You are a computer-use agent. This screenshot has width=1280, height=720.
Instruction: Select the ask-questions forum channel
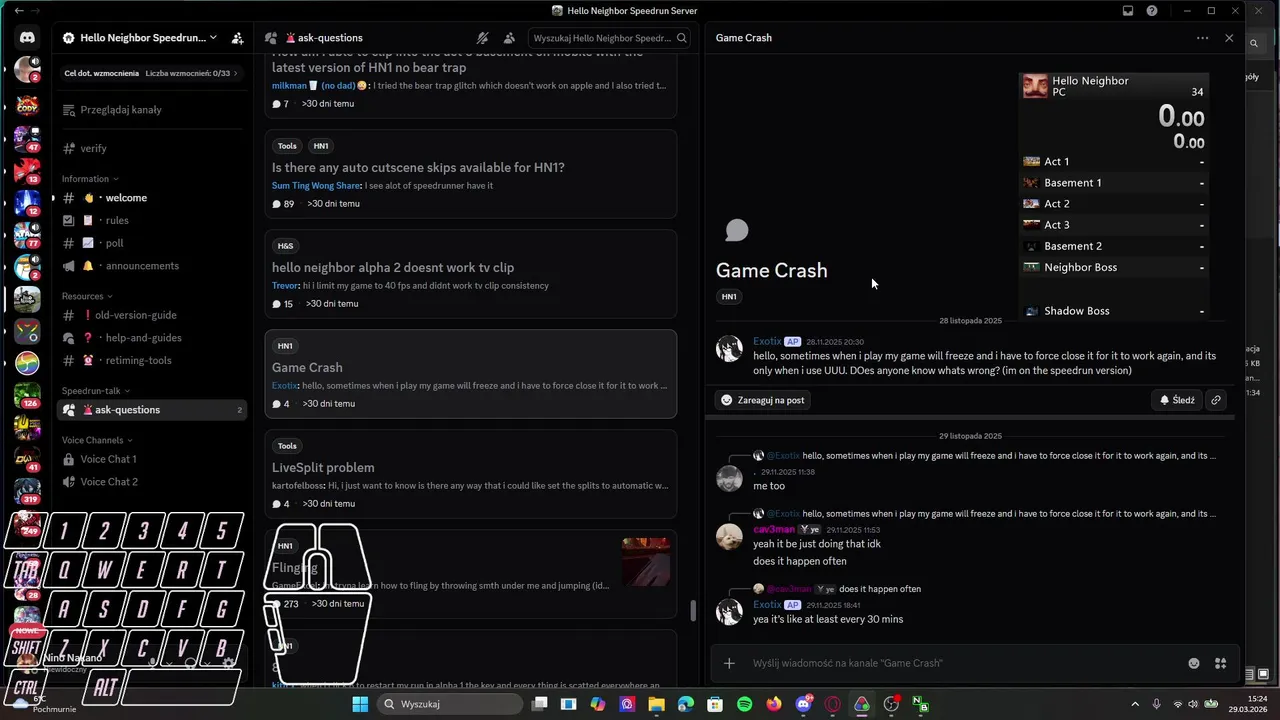tap(153, 410)
